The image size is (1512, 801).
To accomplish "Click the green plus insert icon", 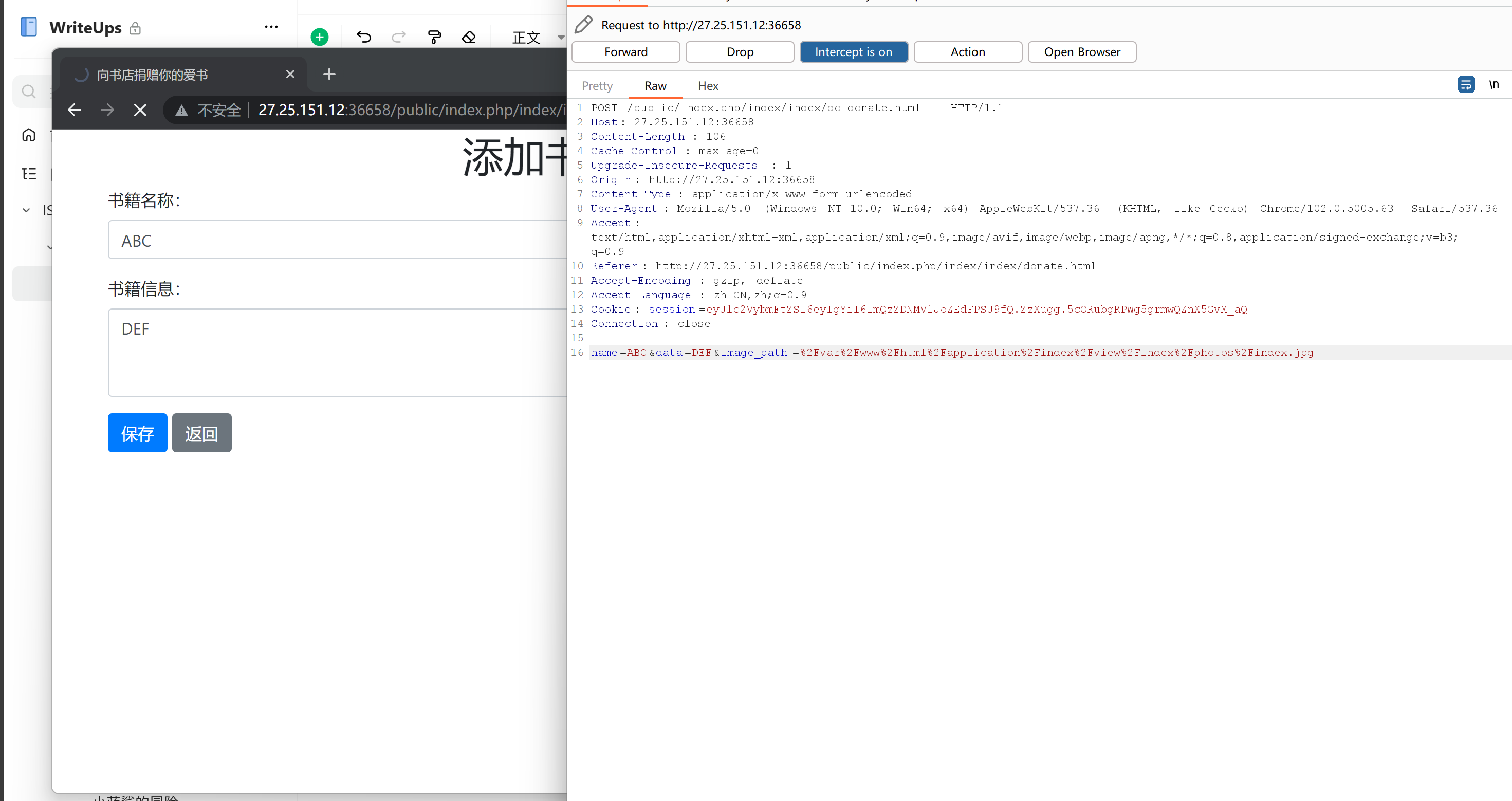I will click(x=319, y=37).
